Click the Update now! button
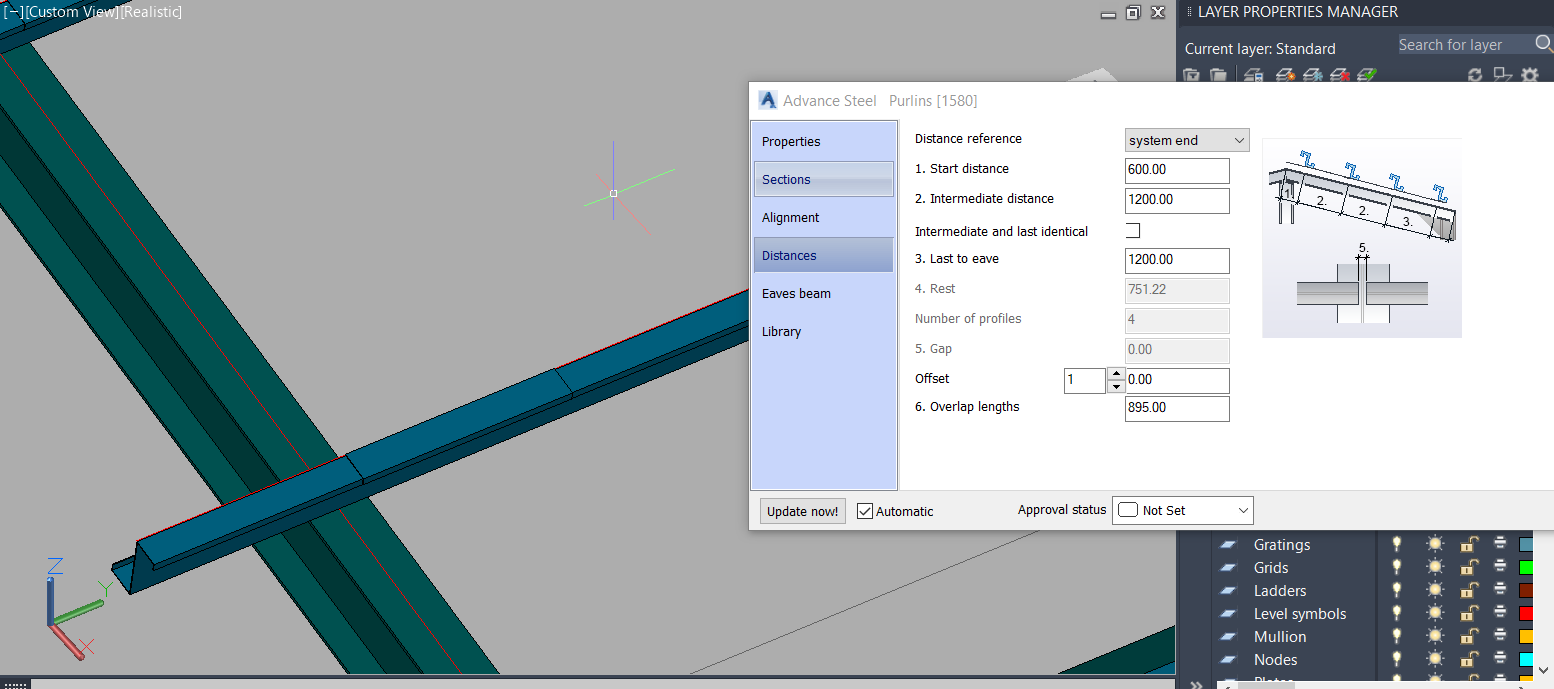1554x689 pixels. point(802,511)
